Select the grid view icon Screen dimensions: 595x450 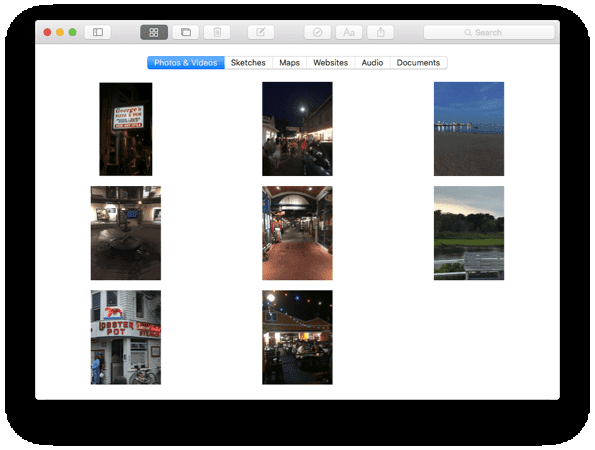point(154,32)
